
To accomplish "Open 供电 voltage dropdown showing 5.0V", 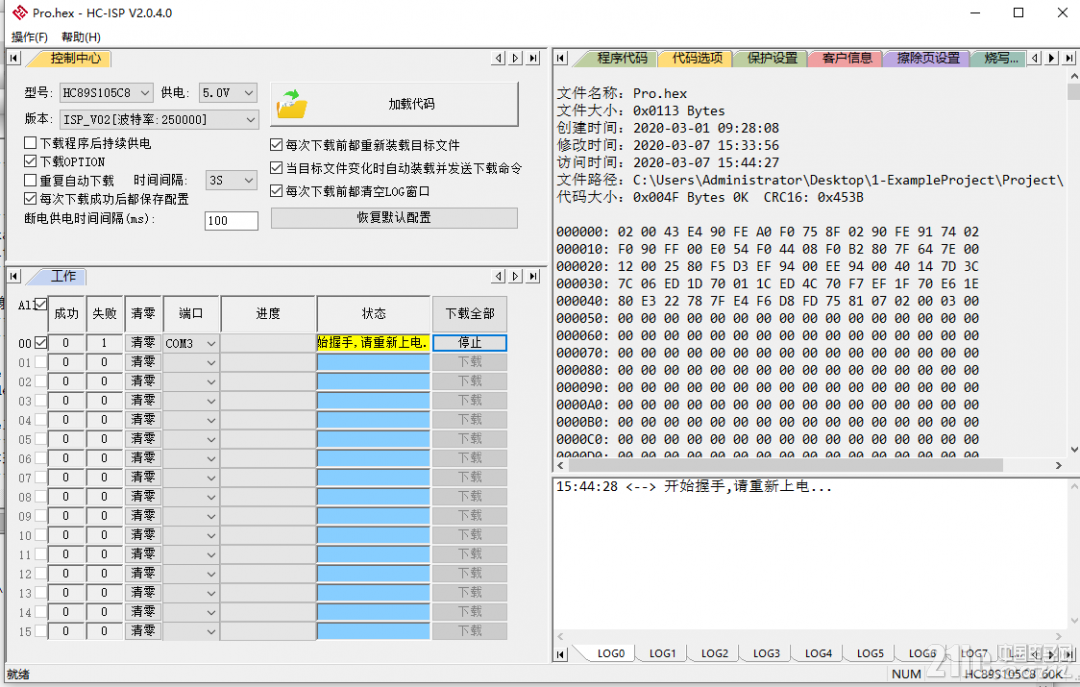I will (x=228, y=92).
